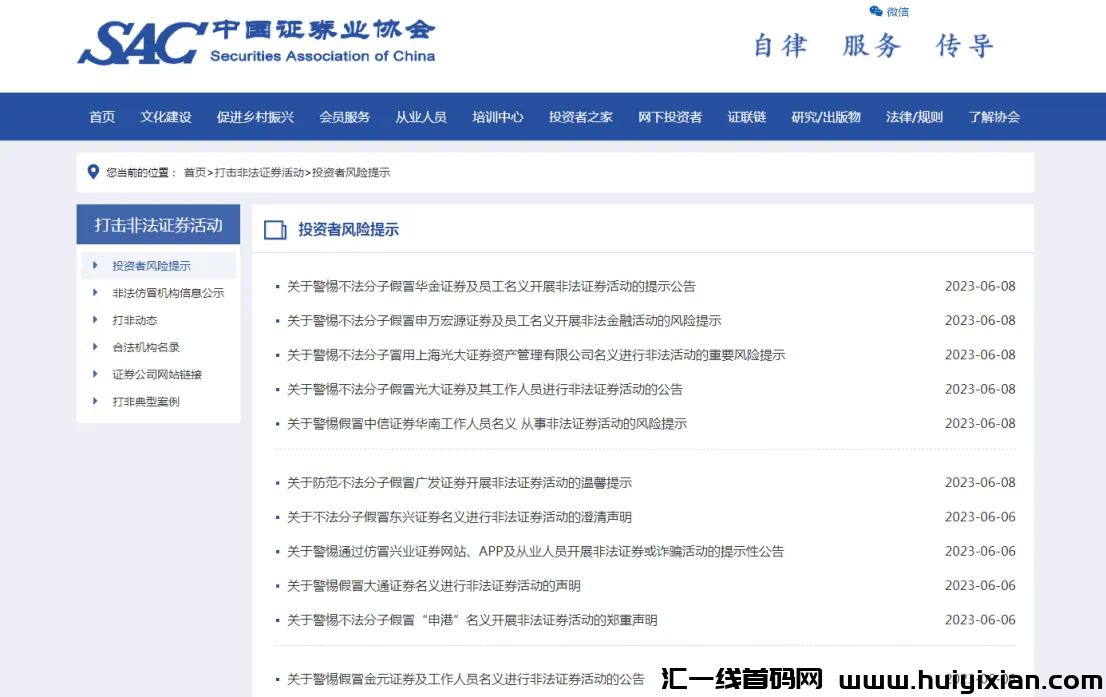Click the arrow beside 非法仿冒机构信息公示
1106x697 pixels.
coord(95,293)
